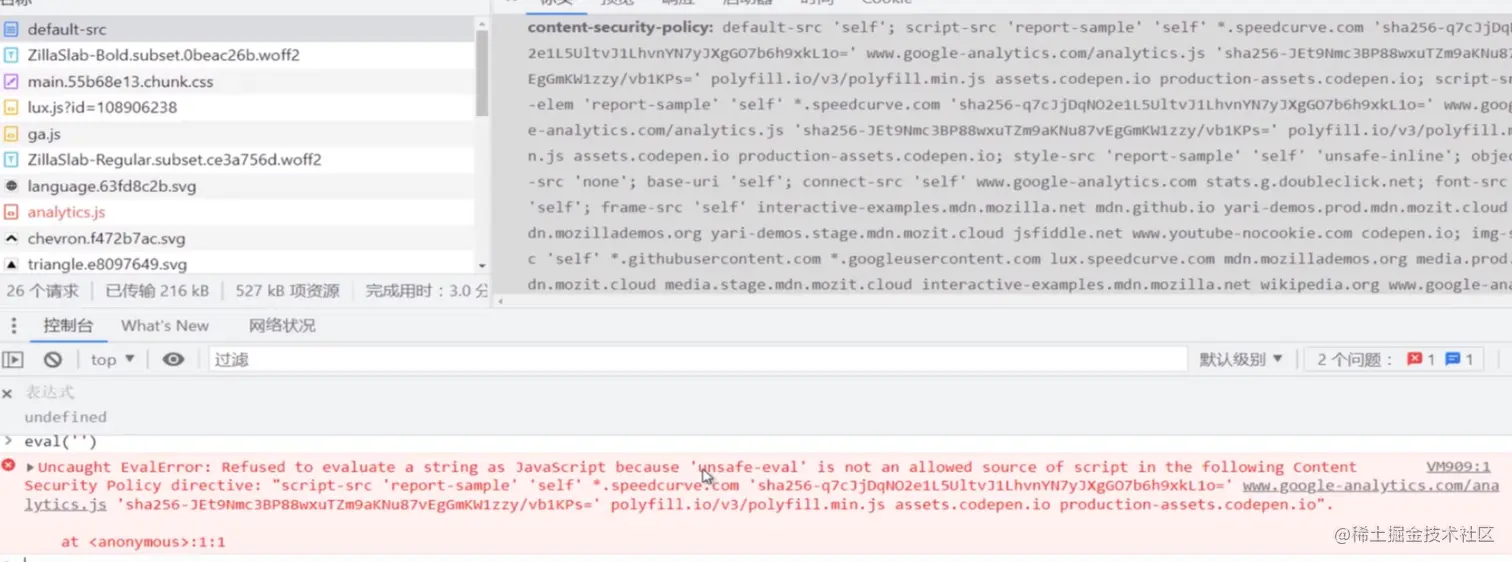This screenshot has width=1512, height=562.
Task: Select the default-src request row
Action: [238, 30]
